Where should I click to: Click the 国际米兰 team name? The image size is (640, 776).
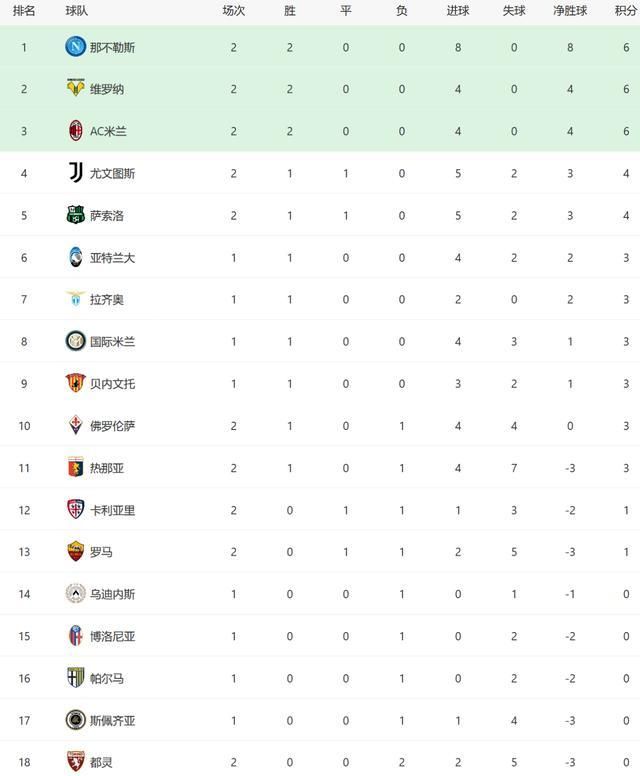pos(112,341)
